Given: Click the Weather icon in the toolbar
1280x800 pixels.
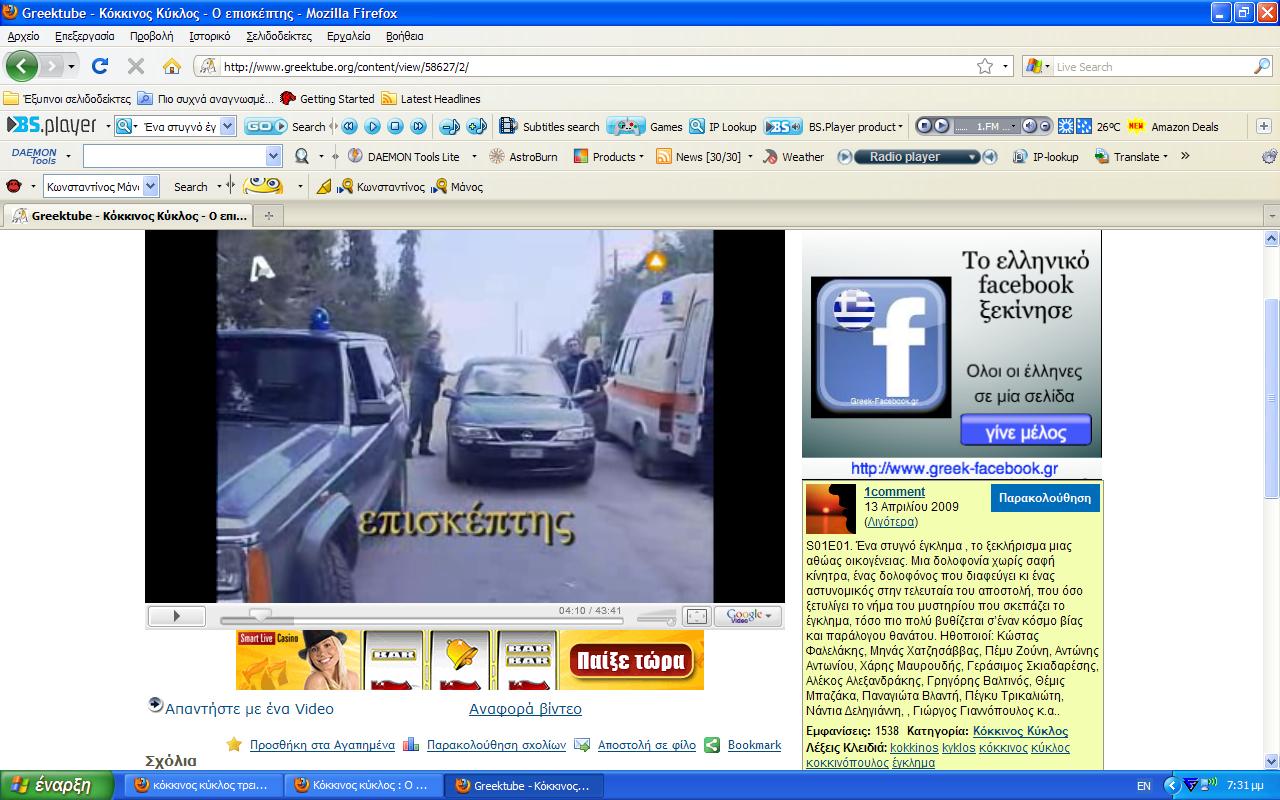Looking at the screenshot, I should click(x=793, y=157).
